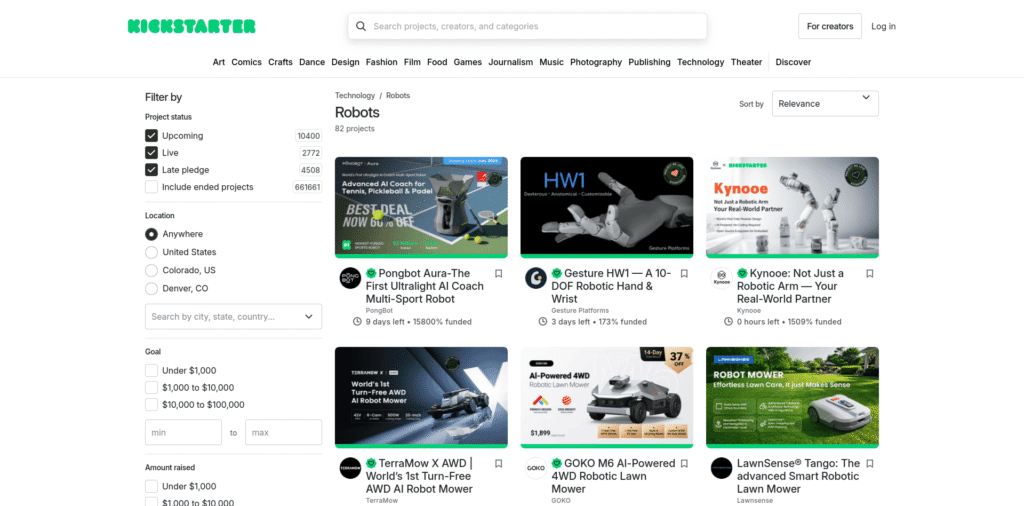The image size is (1024, 506).
Task: Open Pongbot Aura project title
Action: pos(425,286)
